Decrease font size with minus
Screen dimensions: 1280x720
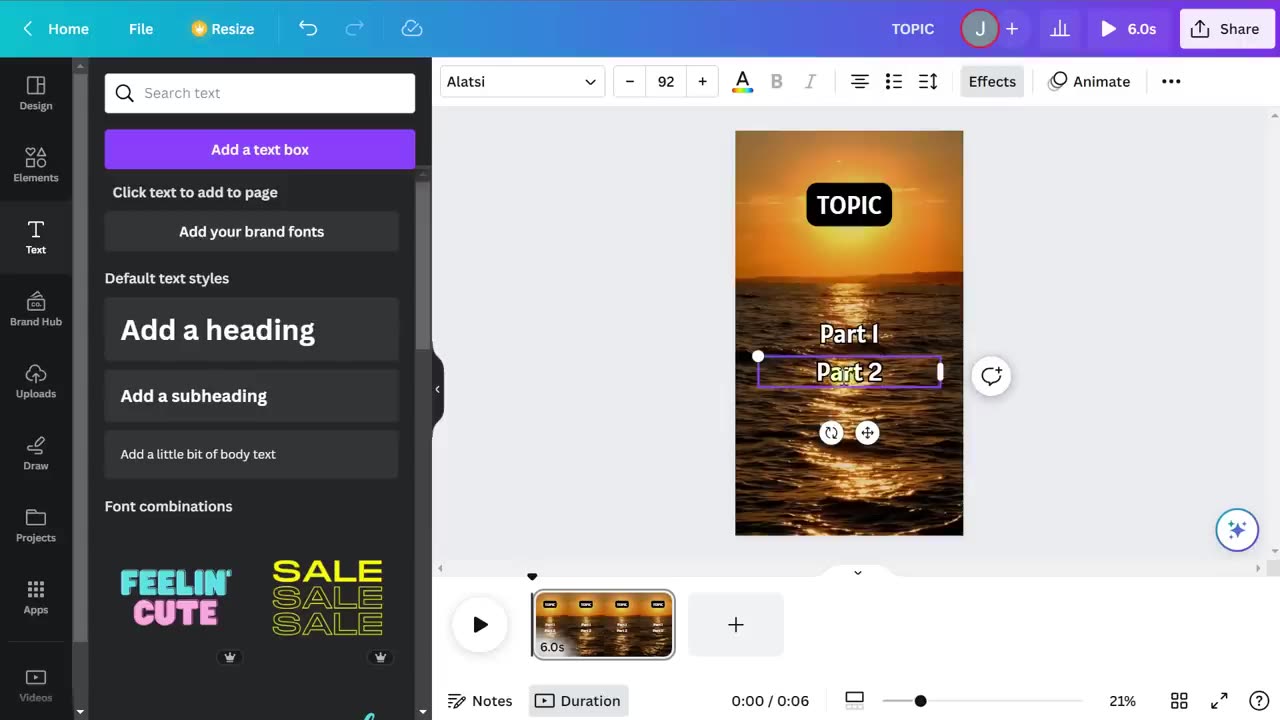point(630,82)
